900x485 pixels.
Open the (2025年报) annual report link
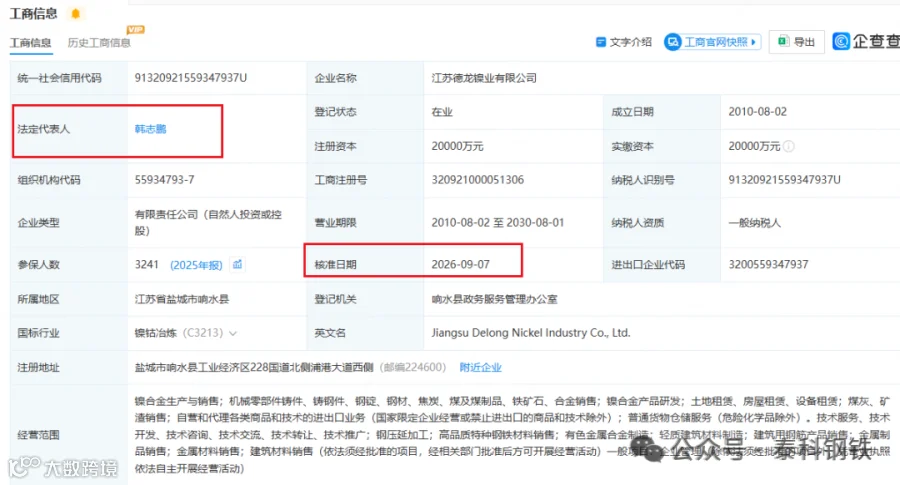196,265
